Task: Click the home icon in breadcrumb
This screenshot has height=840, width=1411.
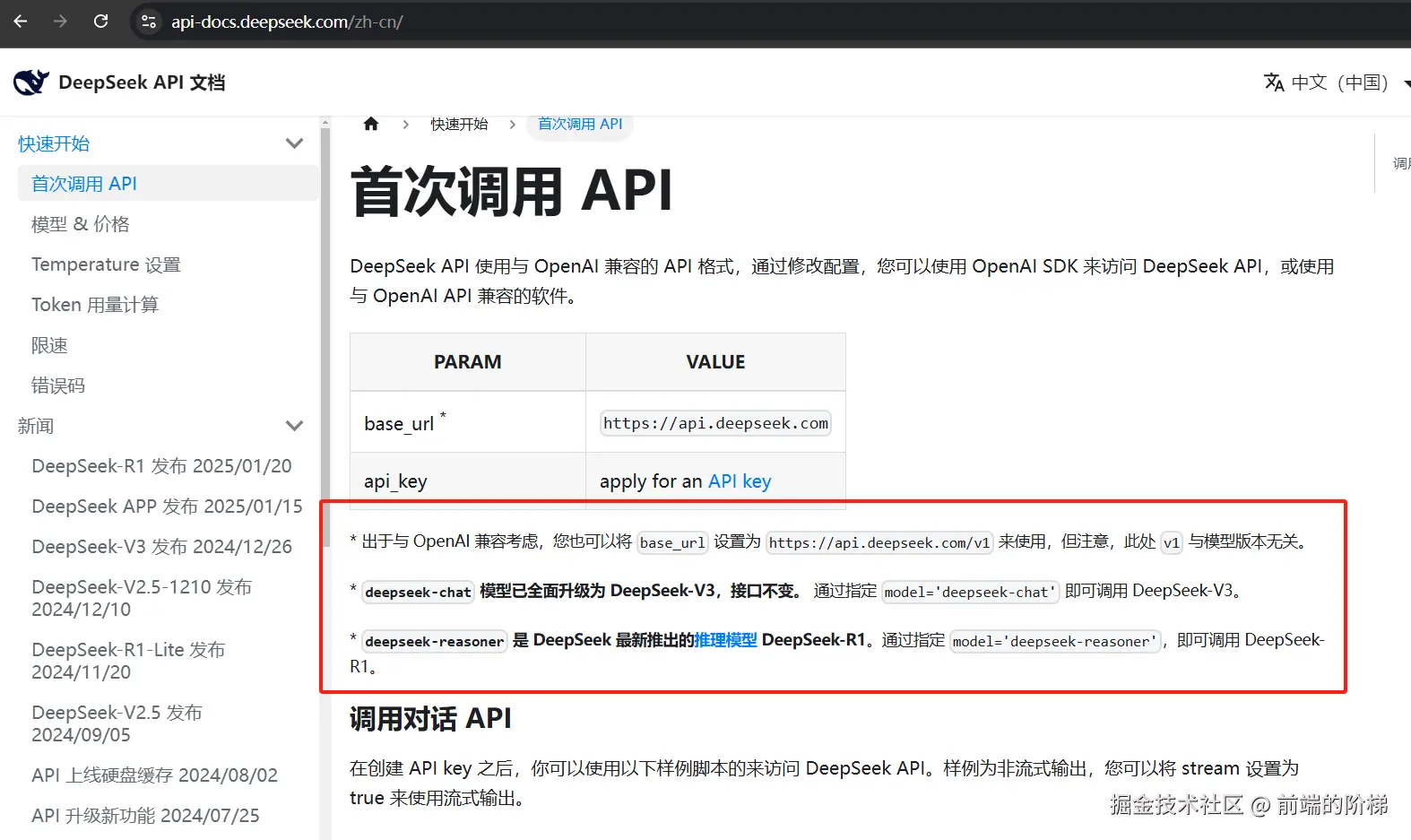Action: tap(371, 124)
